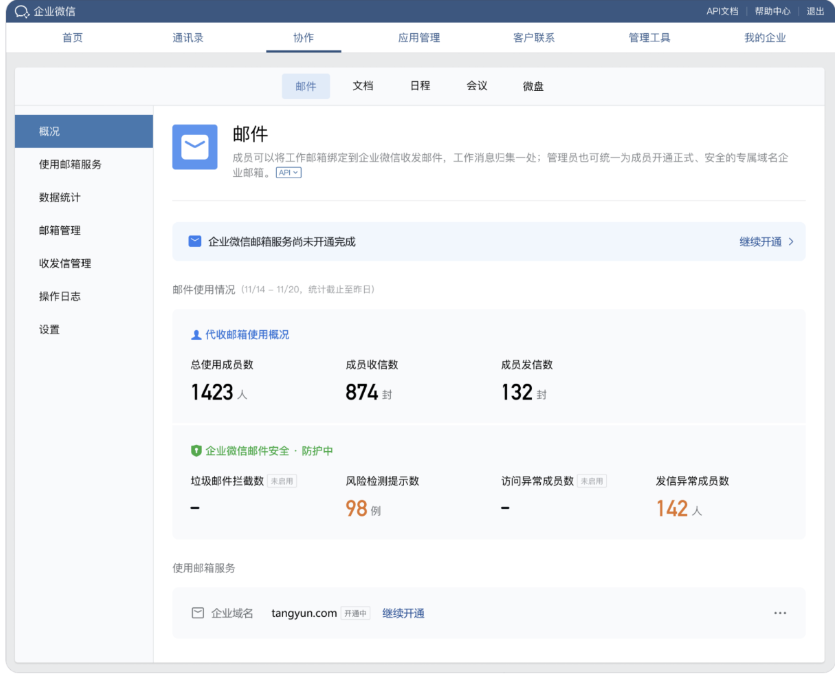Click the 开通中 status badge beside tangyun.com
Viewport: 835px width, 675px height.
tap(355, 613)
